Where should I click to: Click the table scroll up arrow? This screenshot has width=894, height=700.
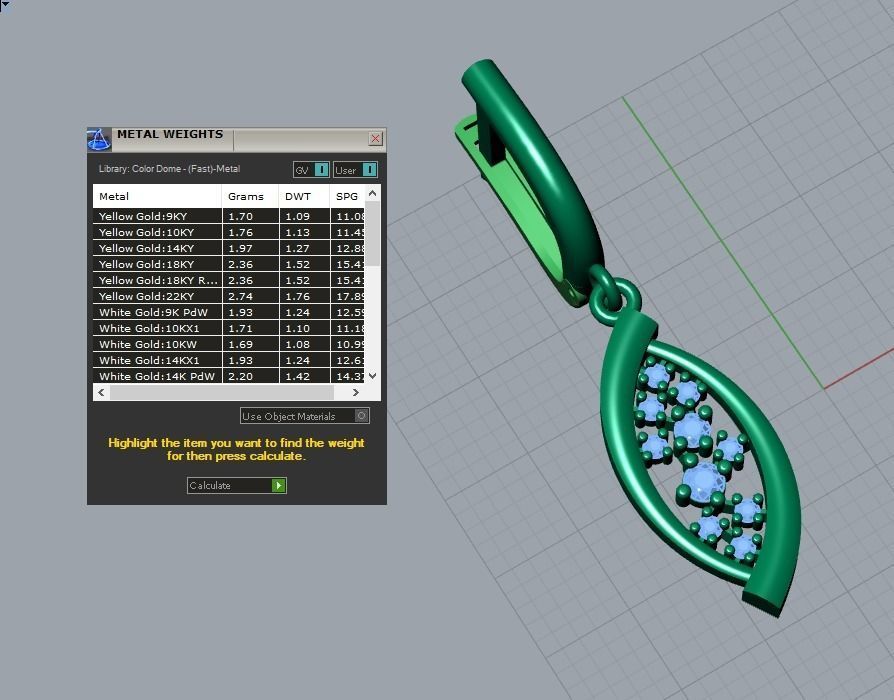point(372,193)
